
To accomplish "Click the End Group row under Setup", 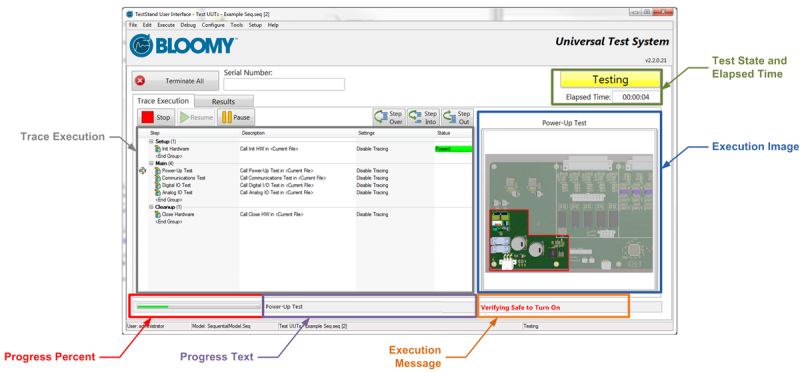I will point(168,156).
